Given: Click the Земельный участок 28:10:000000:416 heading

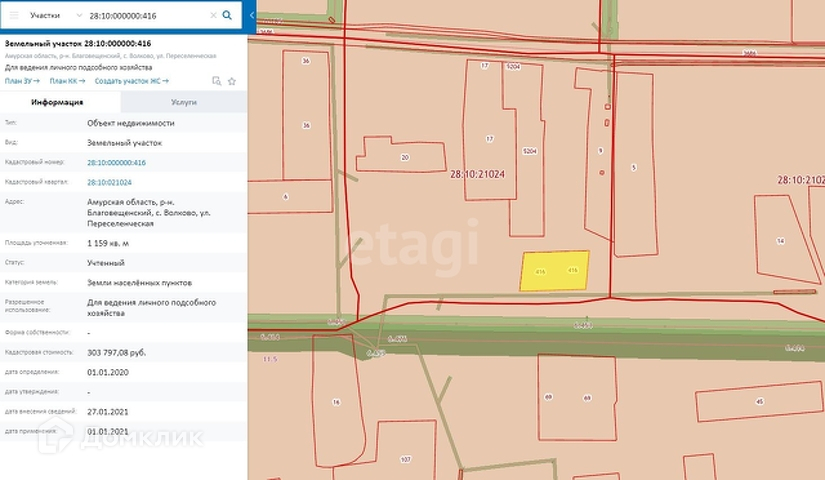Looking at the screenshot, I should [x=78, y=43].
